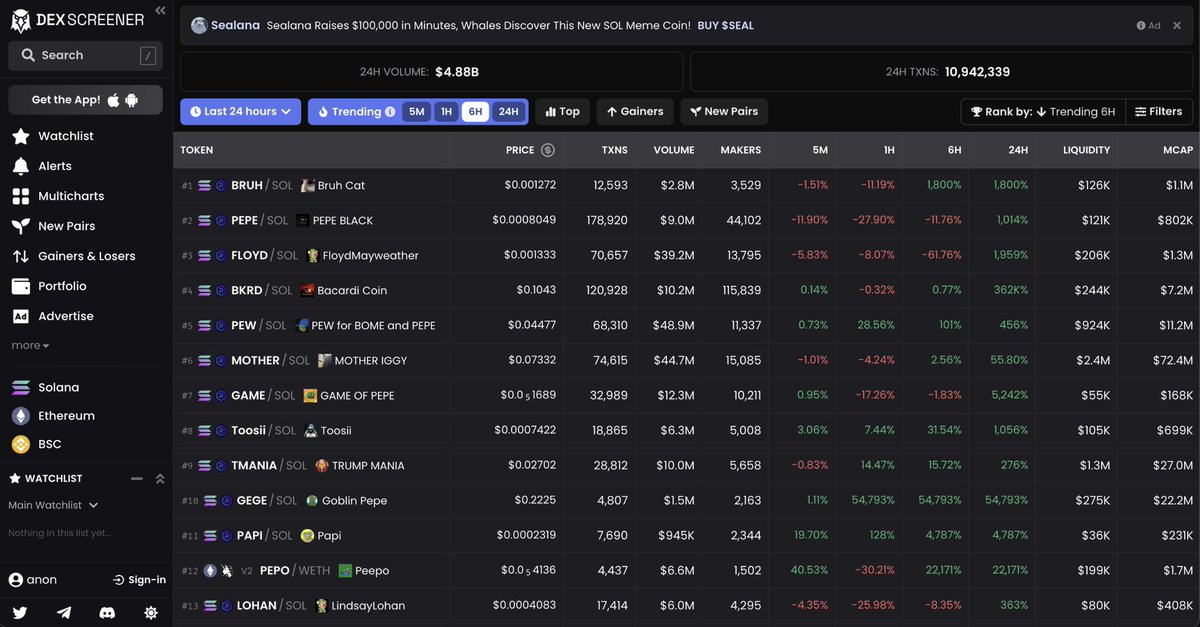The image size is (1200, 627).
Task: Collapse the sidebar with the double-chevron icon
Action: click(x=160, y=11)
